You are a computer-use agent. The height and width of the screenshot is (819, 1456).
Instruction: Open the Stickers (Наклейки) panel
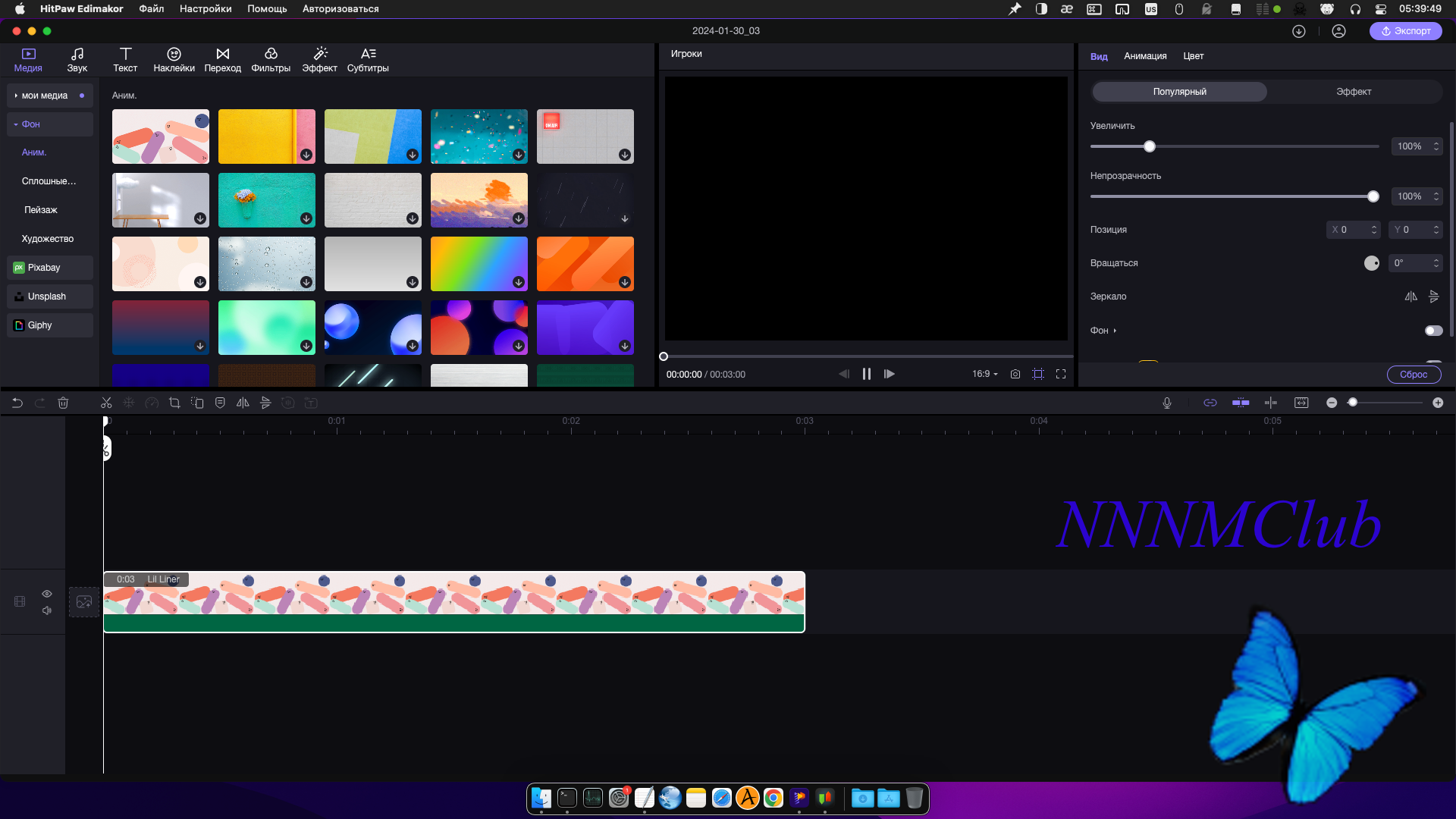(x=174, y=60)
